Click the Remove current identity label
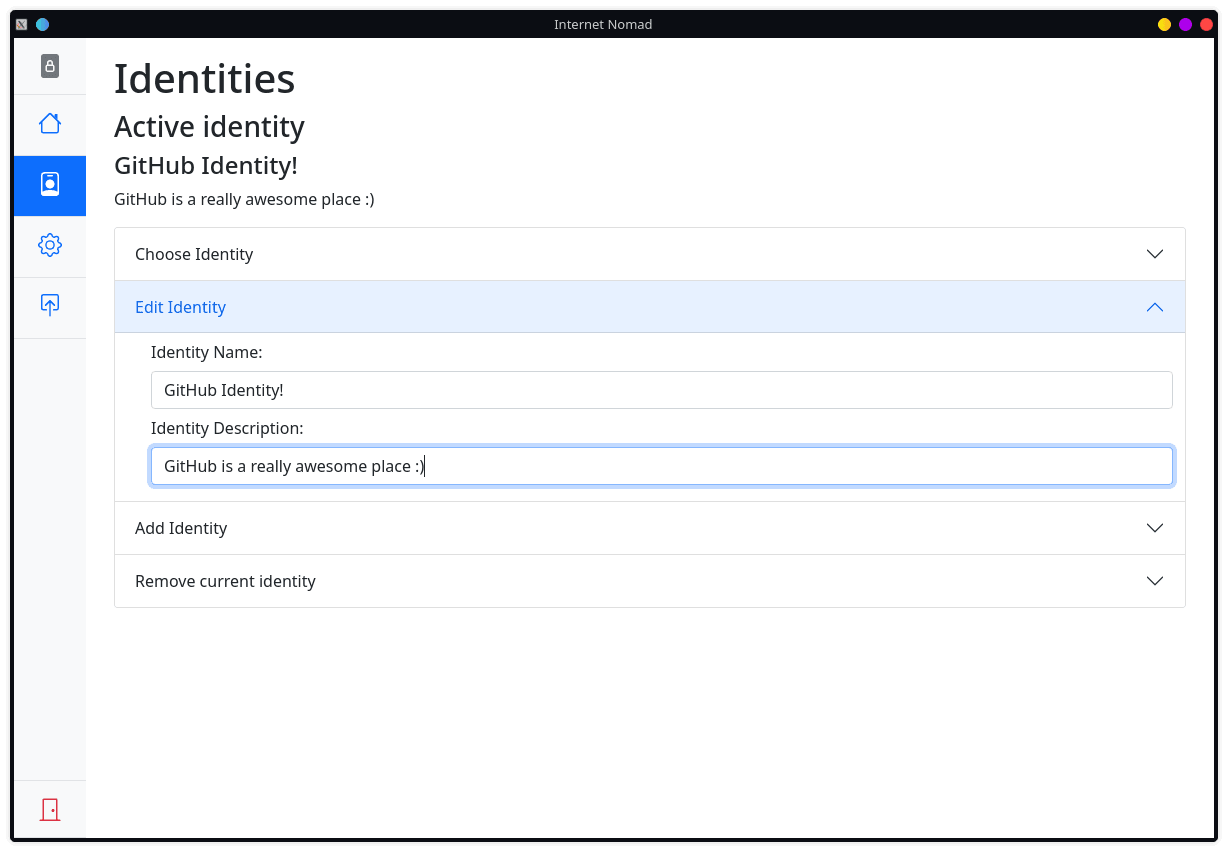Viewport: 1228px width, 852px height. [x=225, y=581]
